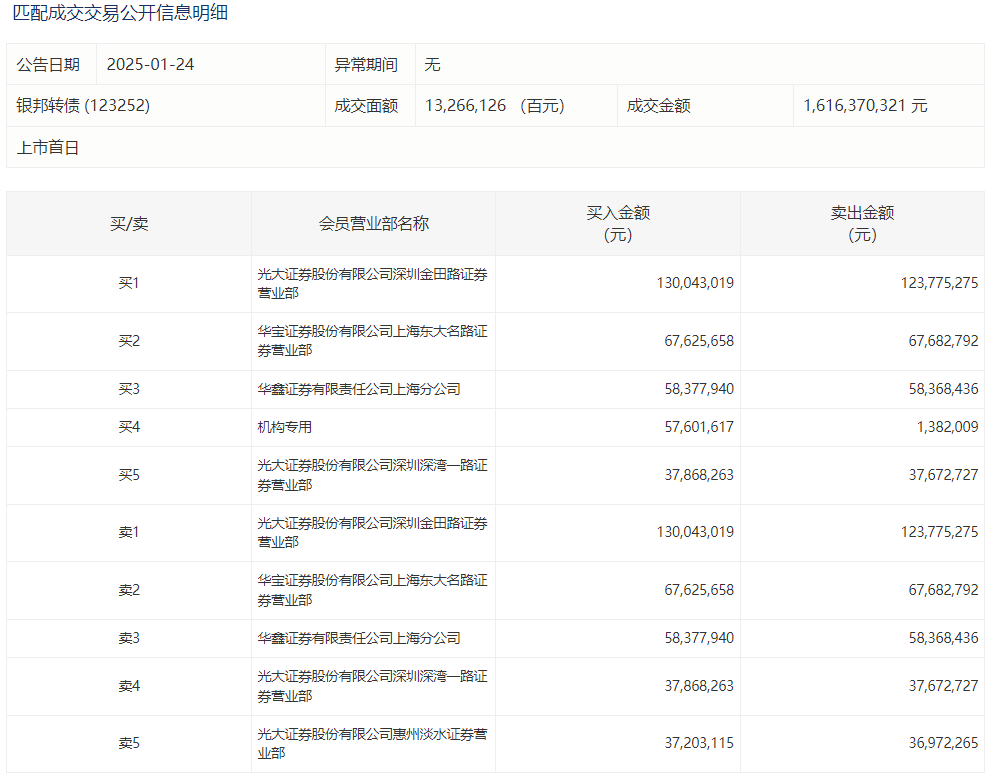Click the 会员营业部名称 column header
Image resolution: width=991 pixels, height=778 pixels.
[373, 224]
